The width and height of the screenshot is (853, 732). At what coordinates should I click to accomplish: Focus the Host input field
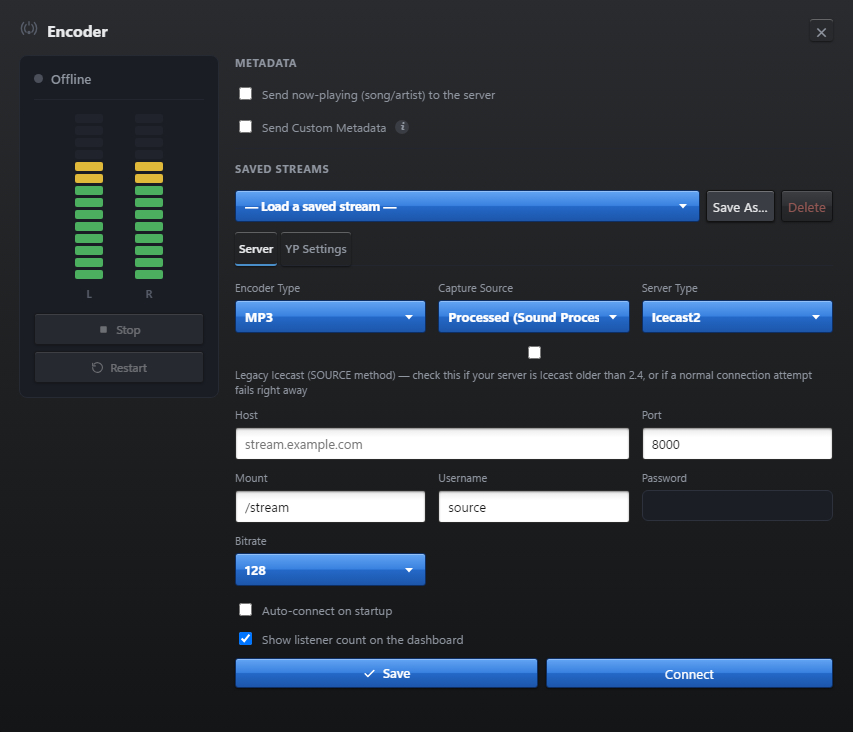pyautogui.click(x=432, y=444)
